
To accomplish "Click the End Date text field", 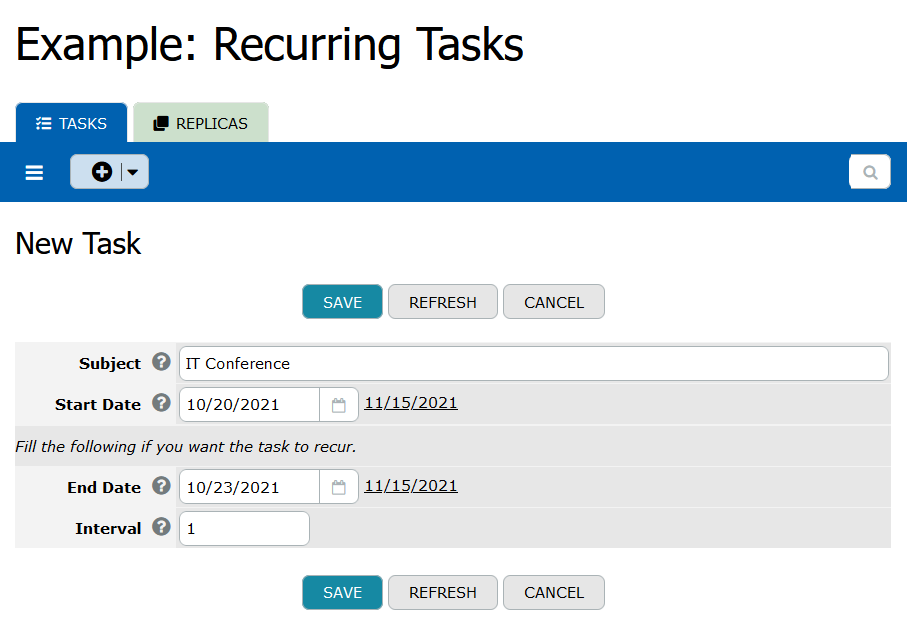I will tap(249, 488).
